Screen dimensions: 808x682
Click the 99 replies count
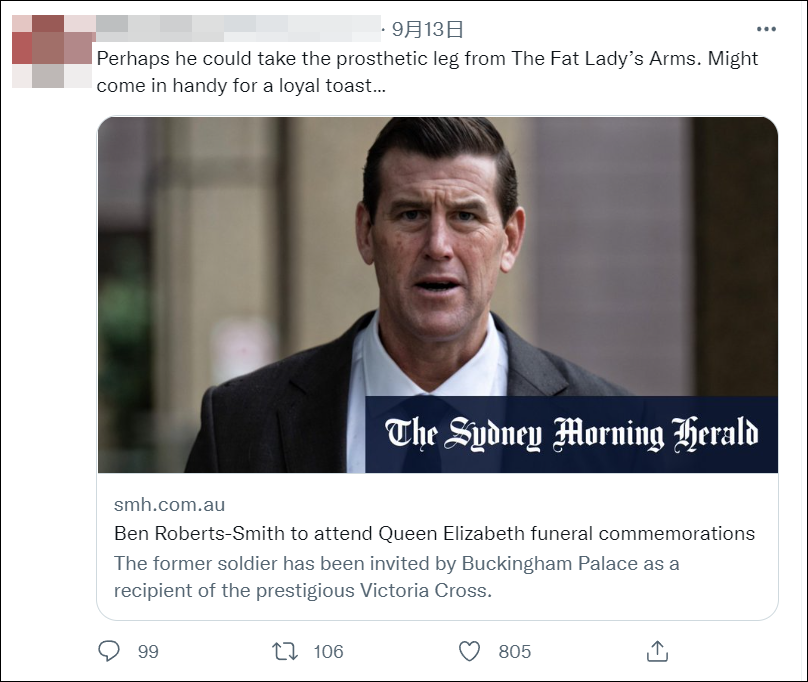[148, 652]
